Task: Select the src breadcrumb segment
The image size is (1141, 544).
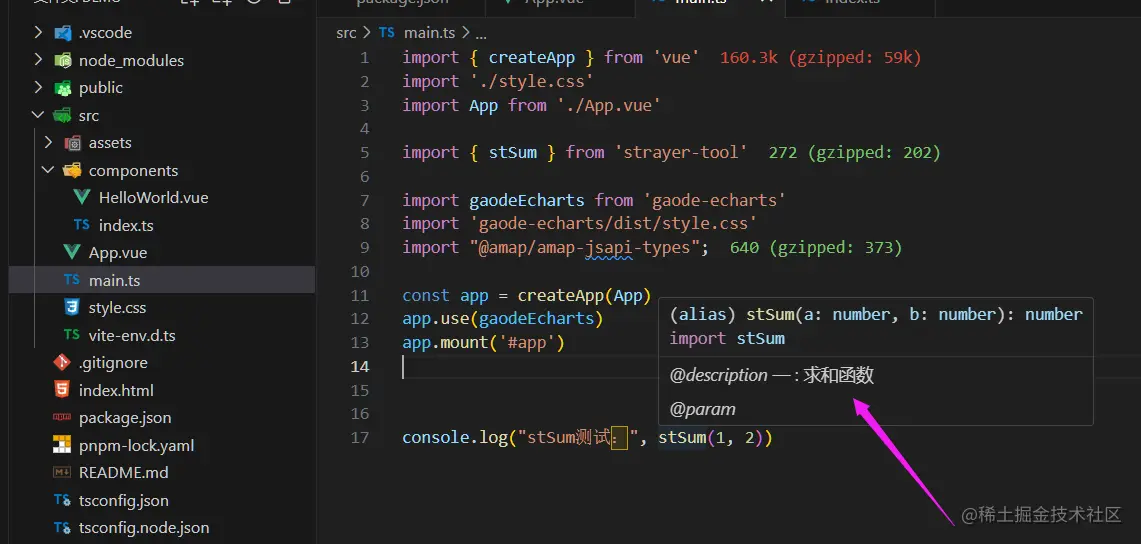Action: pos(346,33)
